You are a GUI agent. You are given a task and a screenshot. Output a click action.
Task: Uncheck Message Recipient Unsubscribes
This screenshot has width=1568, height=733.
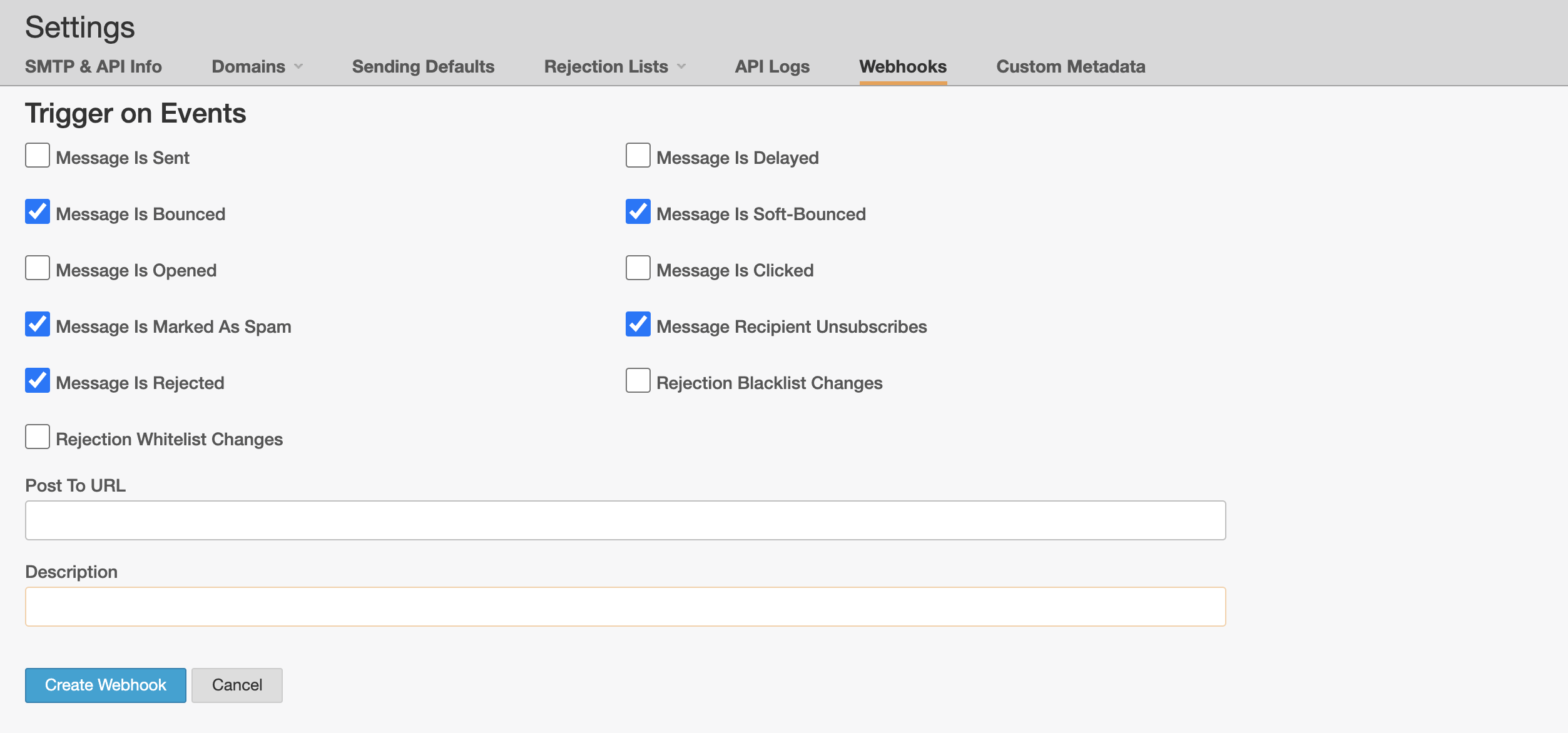pos(638,325)
